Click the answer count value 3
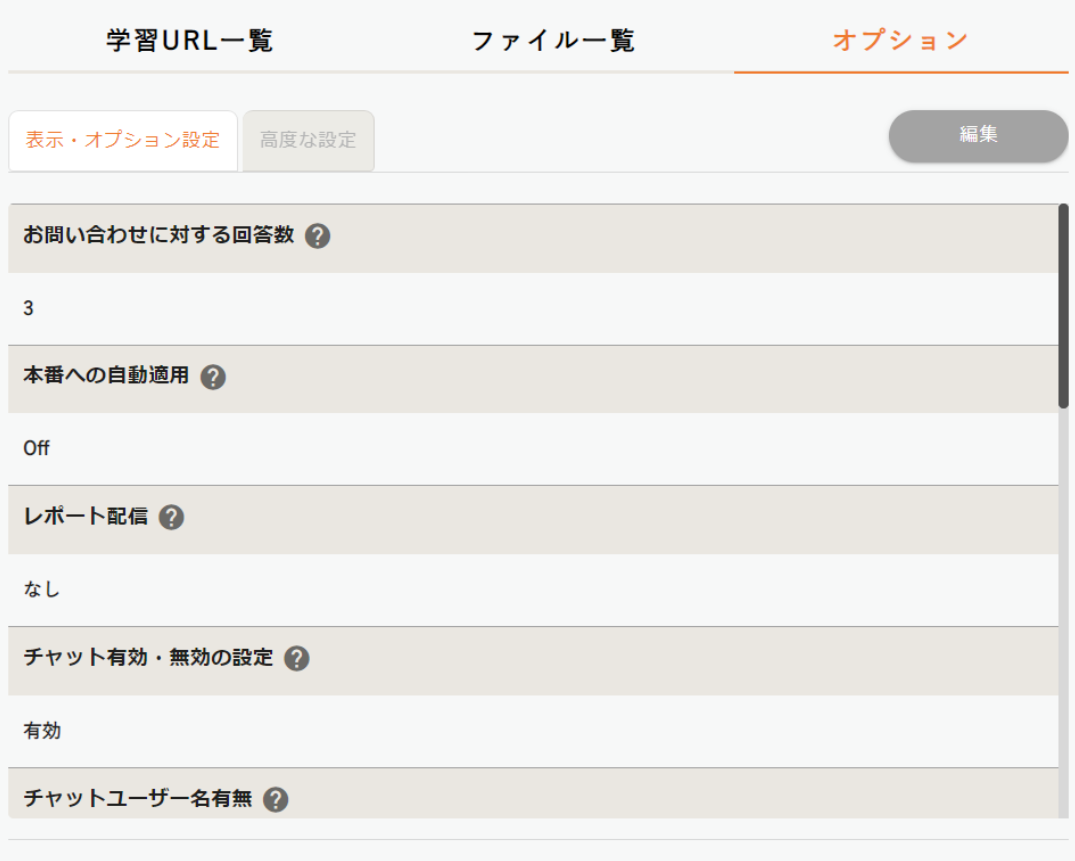The width and height of the screenshot is (1075, 861). (29, 309)
